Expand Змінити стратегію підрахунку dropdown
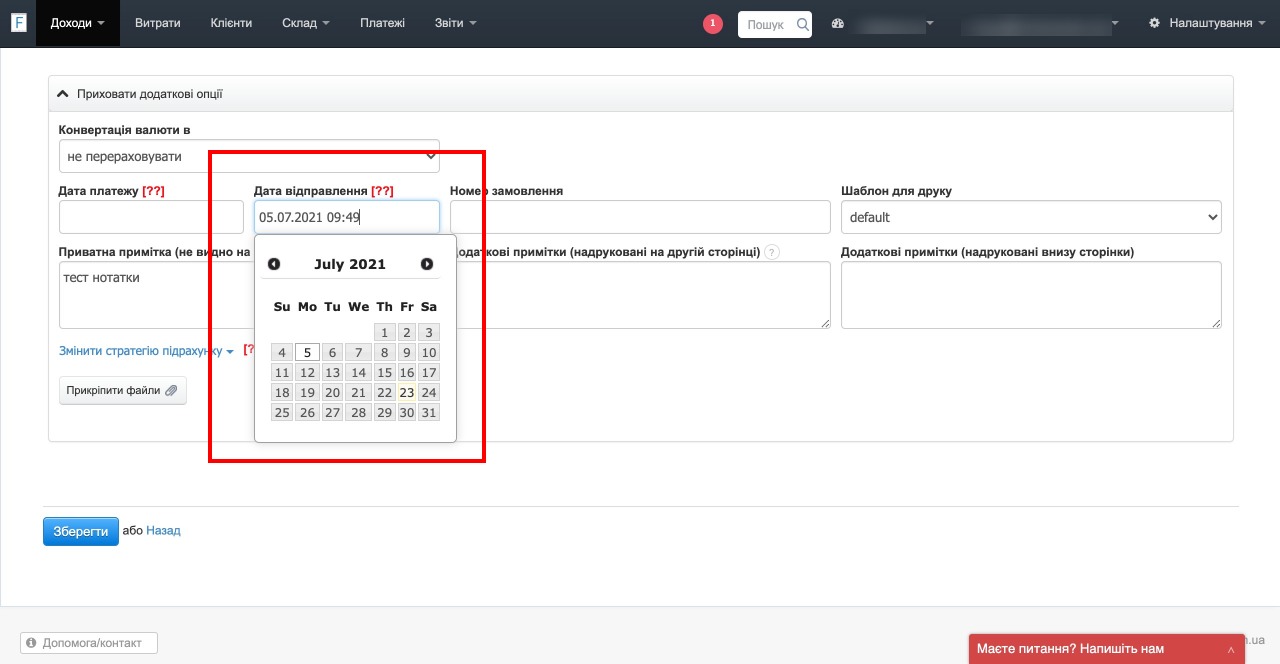1280x664 pixels. pyautogui.click(x=146, y=351)
